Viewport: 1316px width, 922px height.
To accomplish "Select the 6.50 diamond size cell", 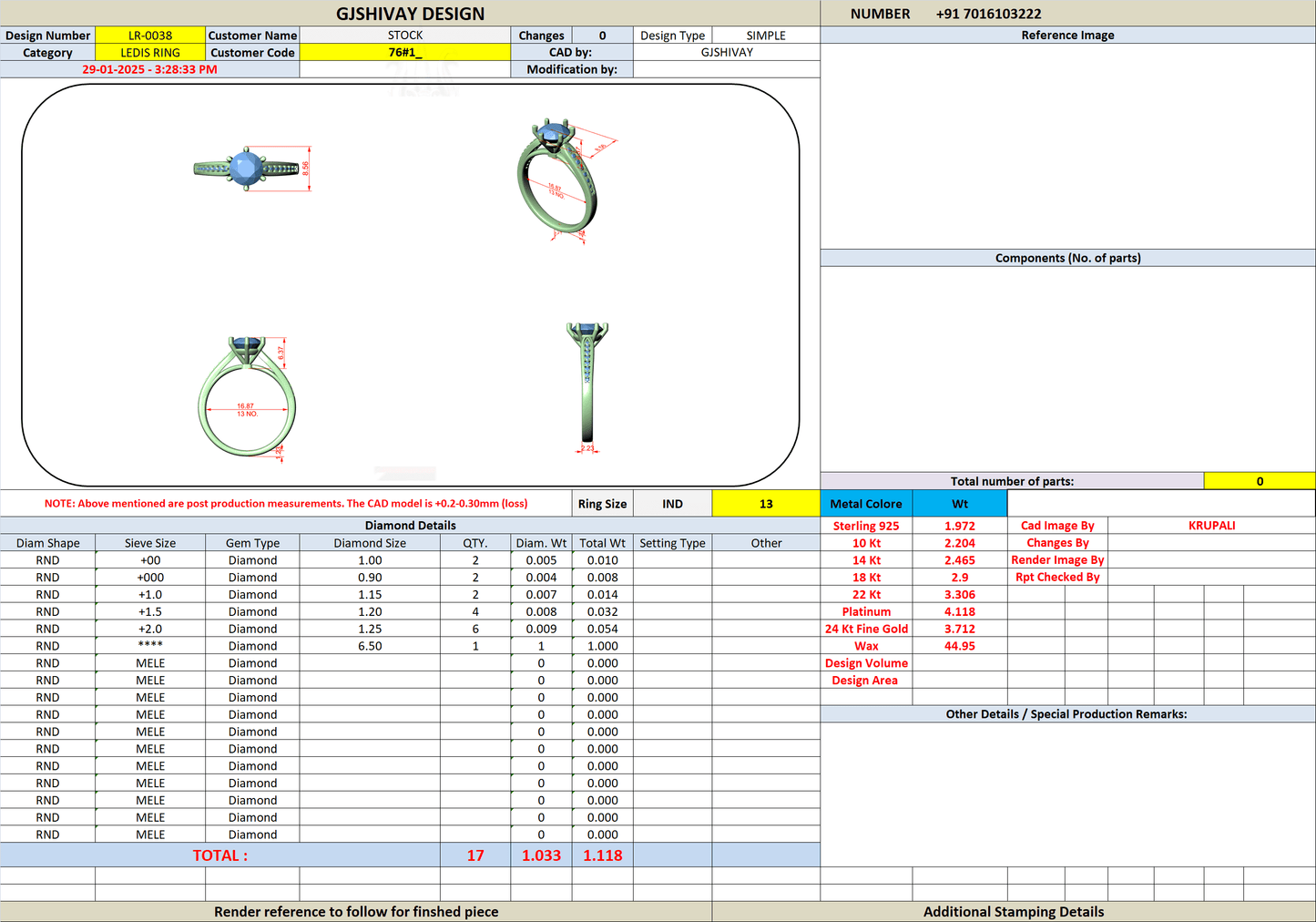I will 370,646.
